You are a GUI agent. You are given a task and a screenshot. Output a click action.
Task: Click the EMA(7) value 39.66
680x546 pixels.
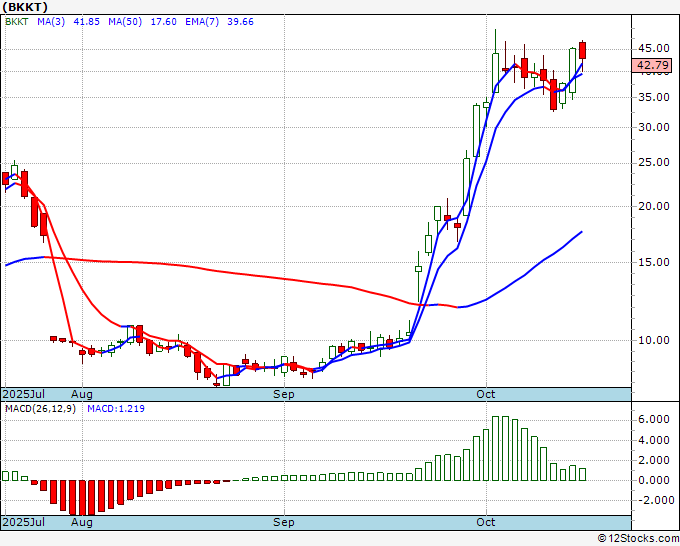click(240, 22)
